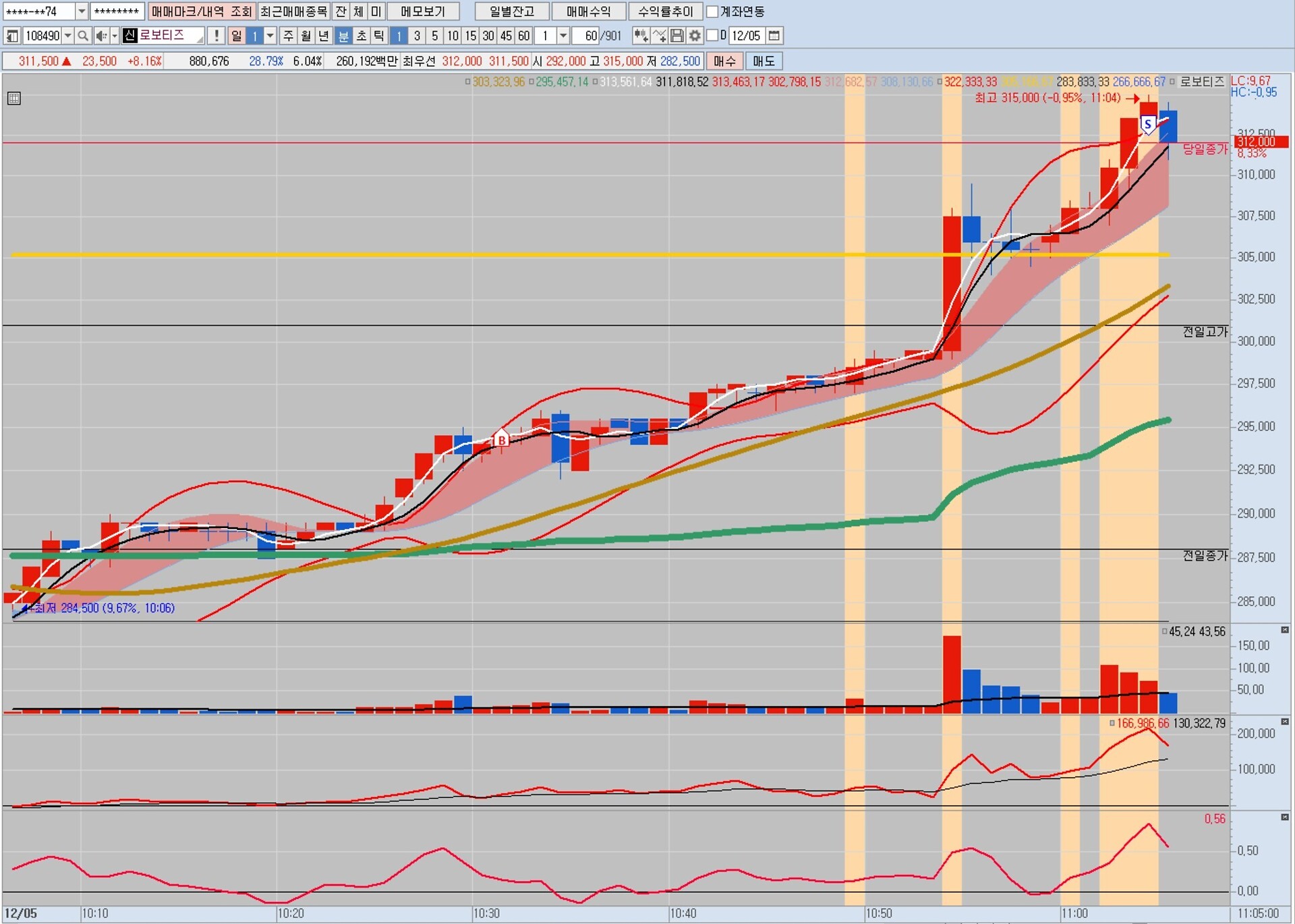This screenshot has width=1295, height=924.
Task: Enable the 계좌연동 checkbox
Action: [712, 11]
